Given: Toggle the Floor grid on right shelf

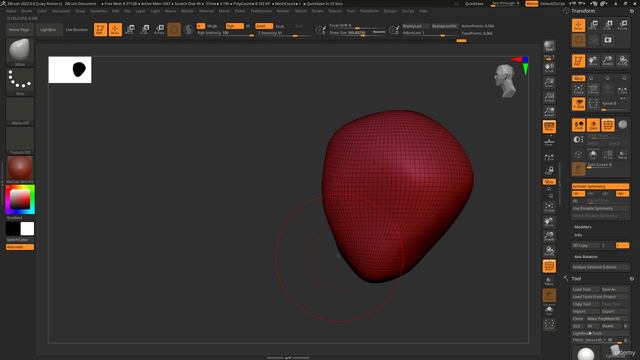Looking at the screenshot, I should [549, 141].
